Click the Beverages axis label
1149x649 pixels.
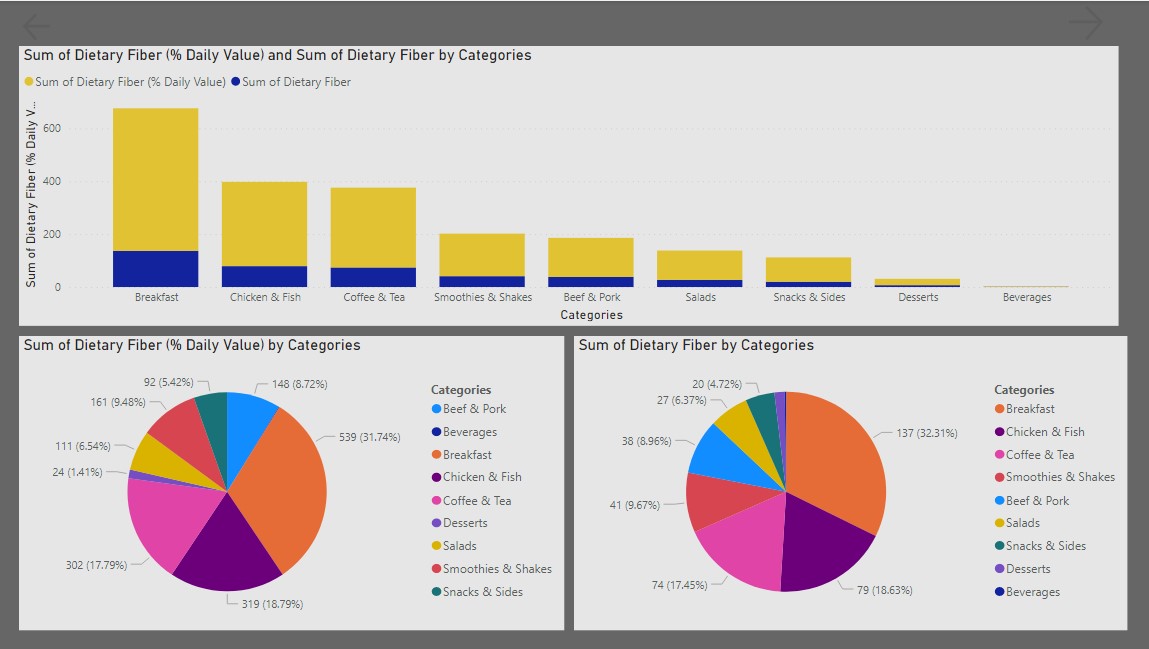(x=1027, y=297)
